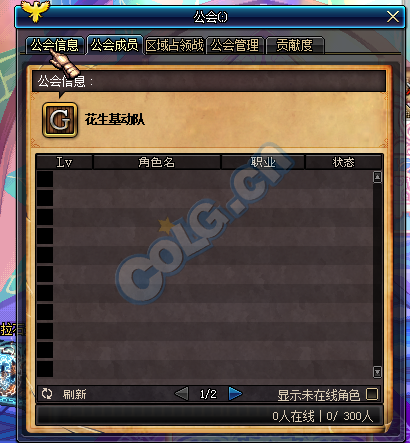Enable 显示未在线角色 checkbox
The height and width of the screenshot is (443, 410).
pyautogui.click(x=372, y=394)
